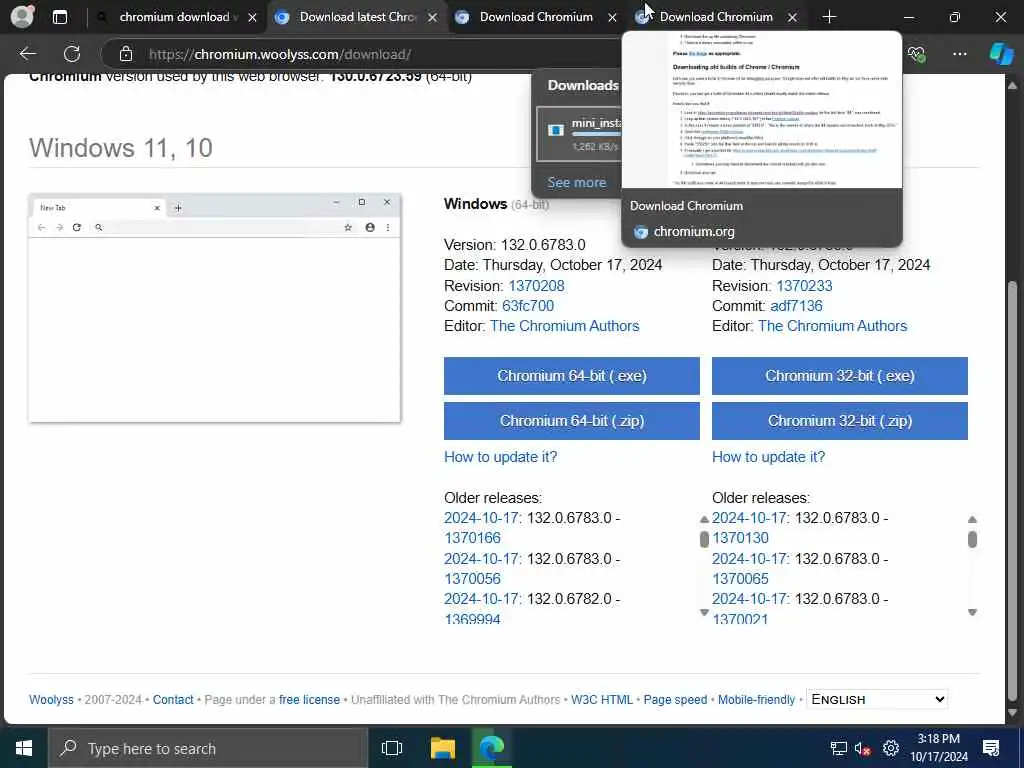Open the tab actions menu icon
The image size is (1024, 768).
pyautogui.click(x=59, y=17)
